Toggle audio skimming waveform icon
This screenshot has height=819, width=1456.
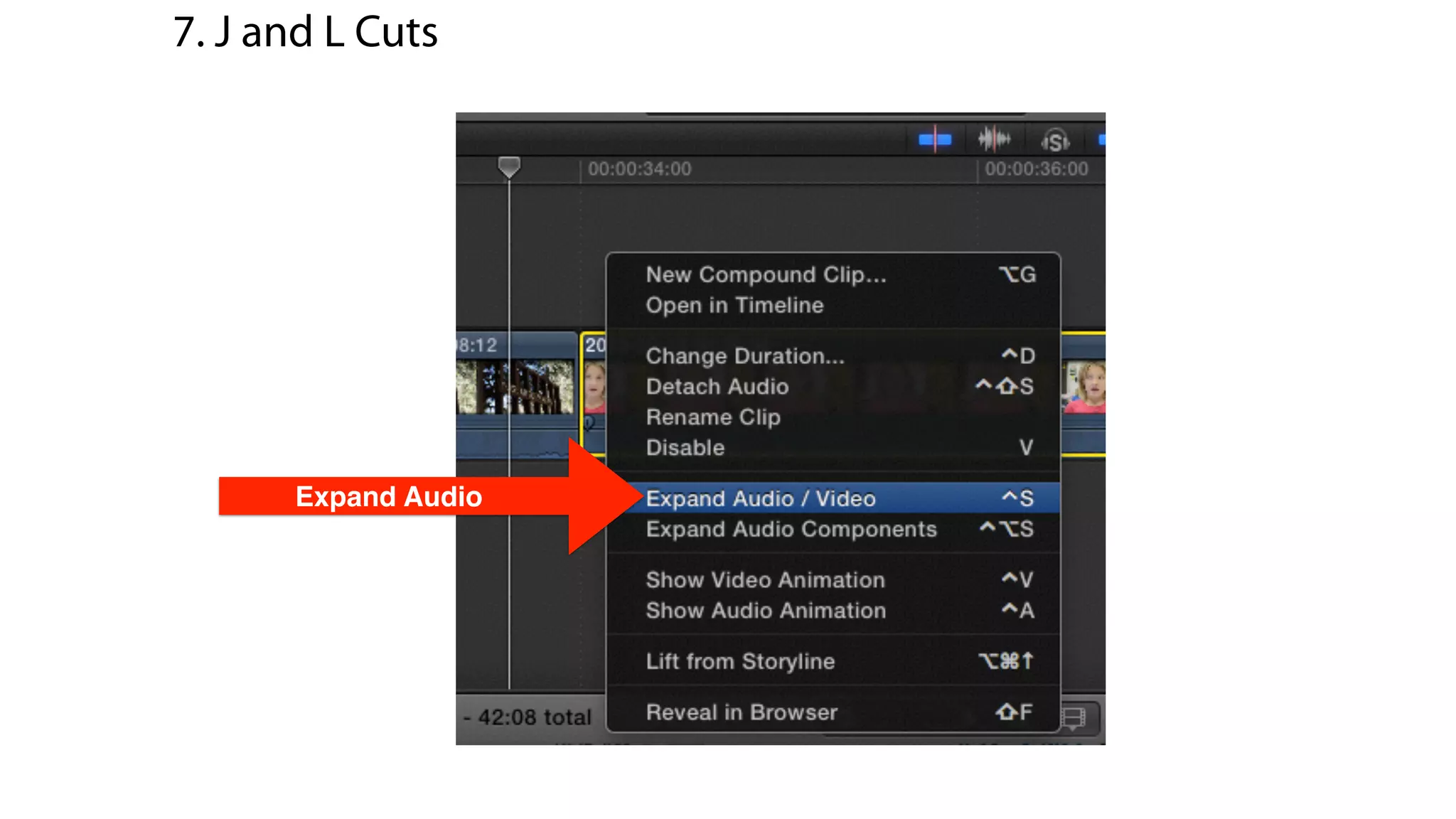click(x=994, y=139)
